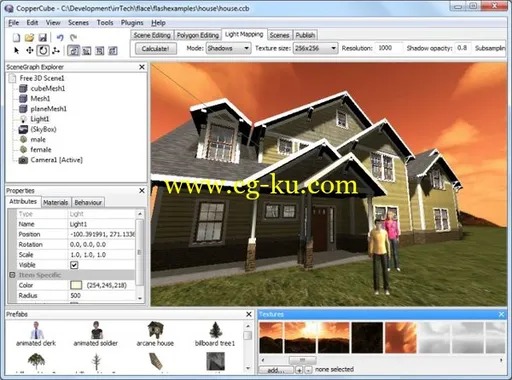Collapse the Item Specific section
Image resolution: width=512 pixels, height=380 pixels.
coord(12,275)
